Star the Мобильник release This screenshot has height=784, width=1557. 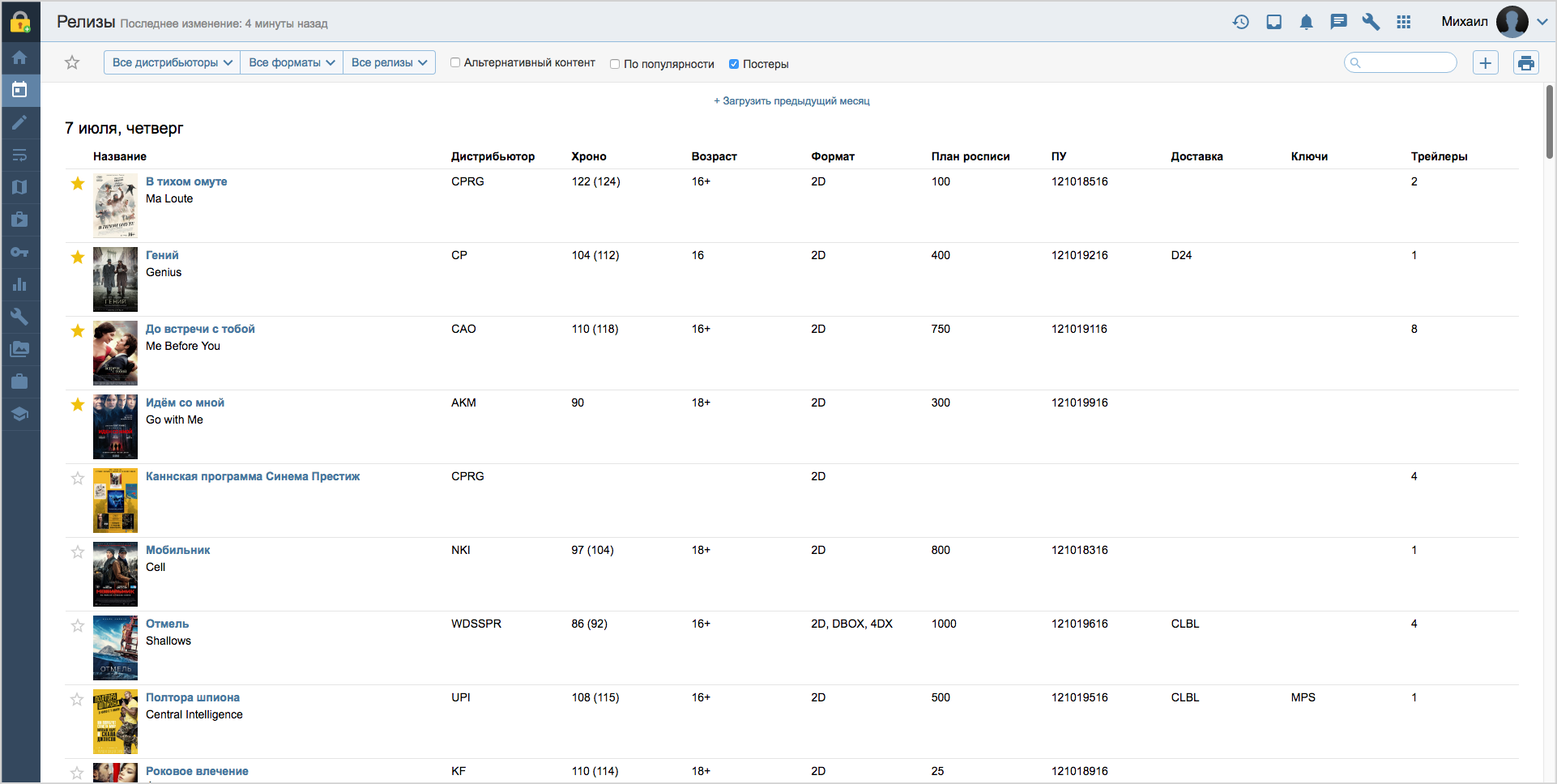(78, 552)
